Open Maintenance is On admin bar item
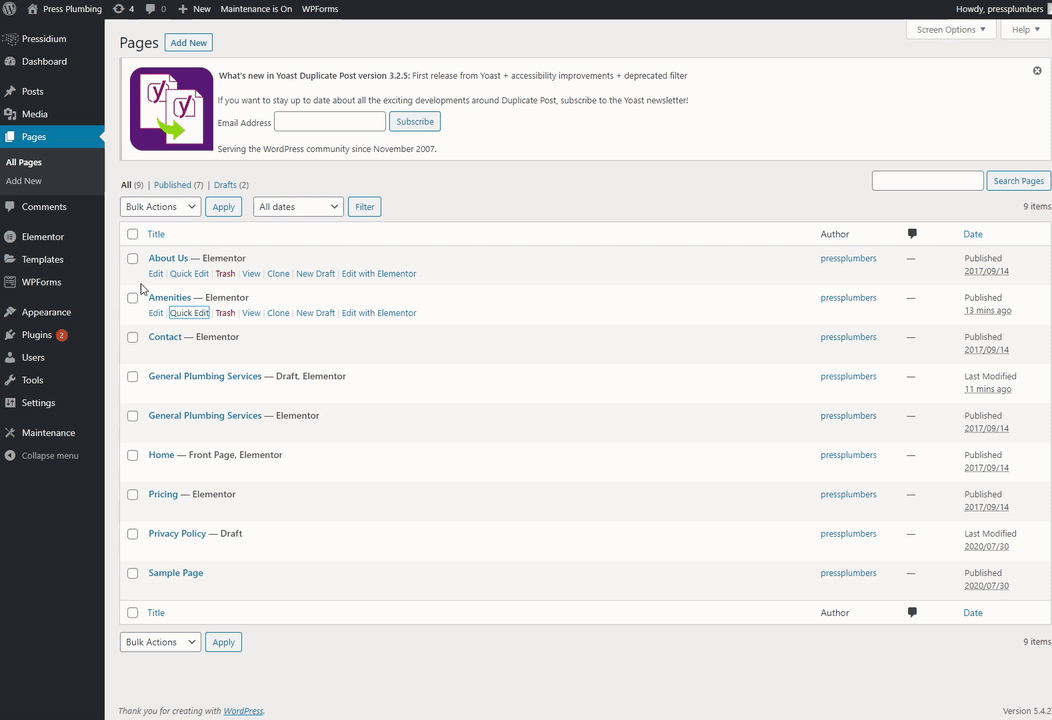Screen dimensions: 1052x720 [256, 9]
